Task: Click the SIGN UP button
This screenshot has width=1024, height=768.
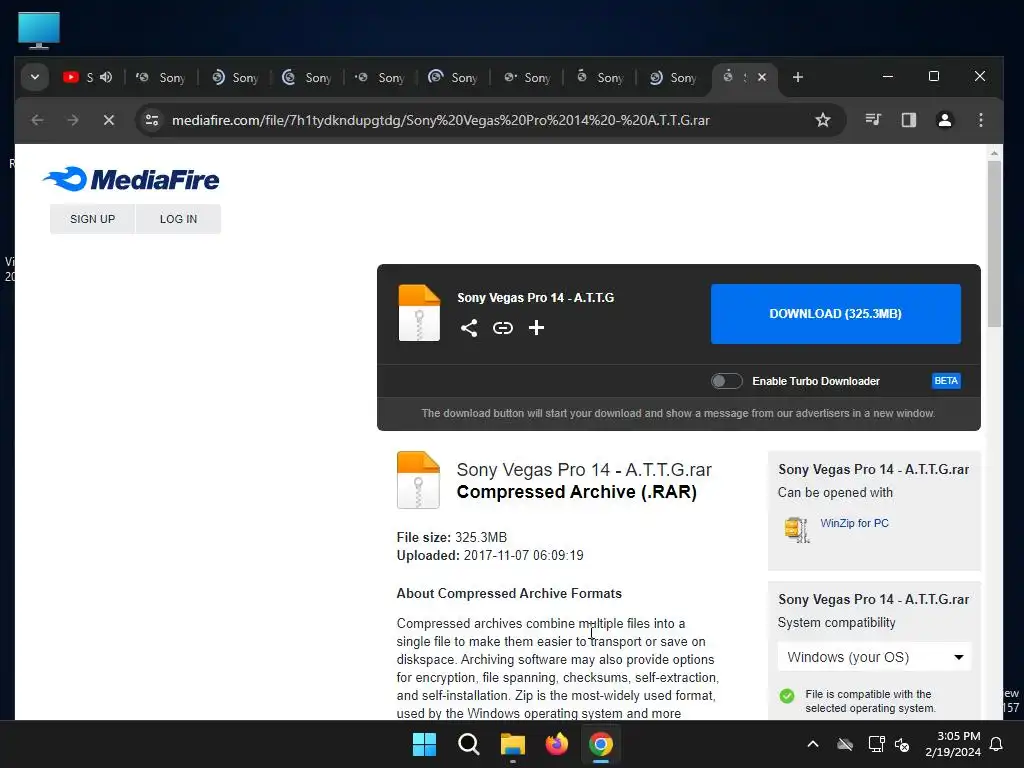Action: (93, 219)
